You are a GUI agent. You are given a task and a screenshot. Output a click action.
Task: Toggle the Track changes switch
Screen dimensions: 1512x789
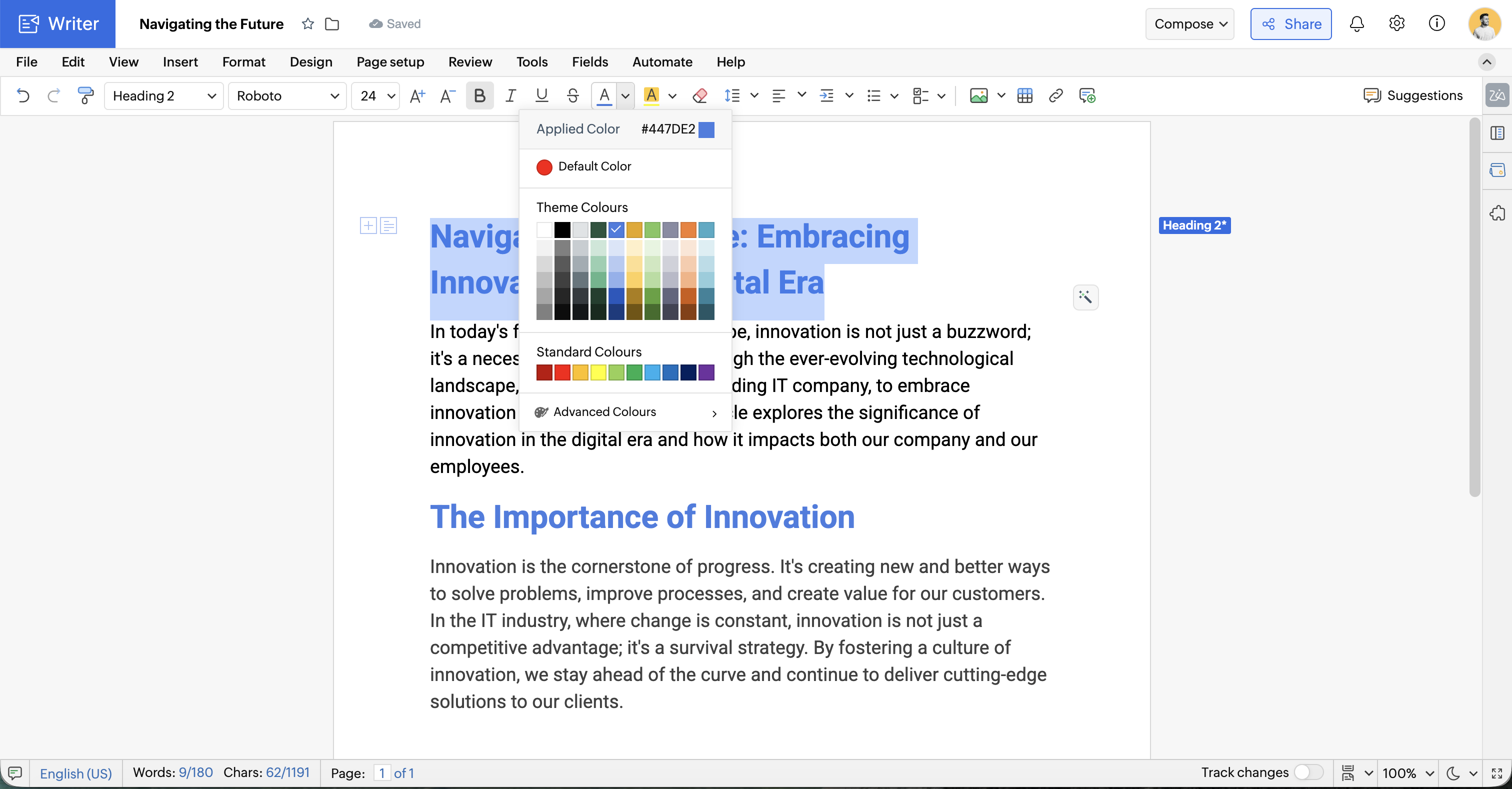1308,772
